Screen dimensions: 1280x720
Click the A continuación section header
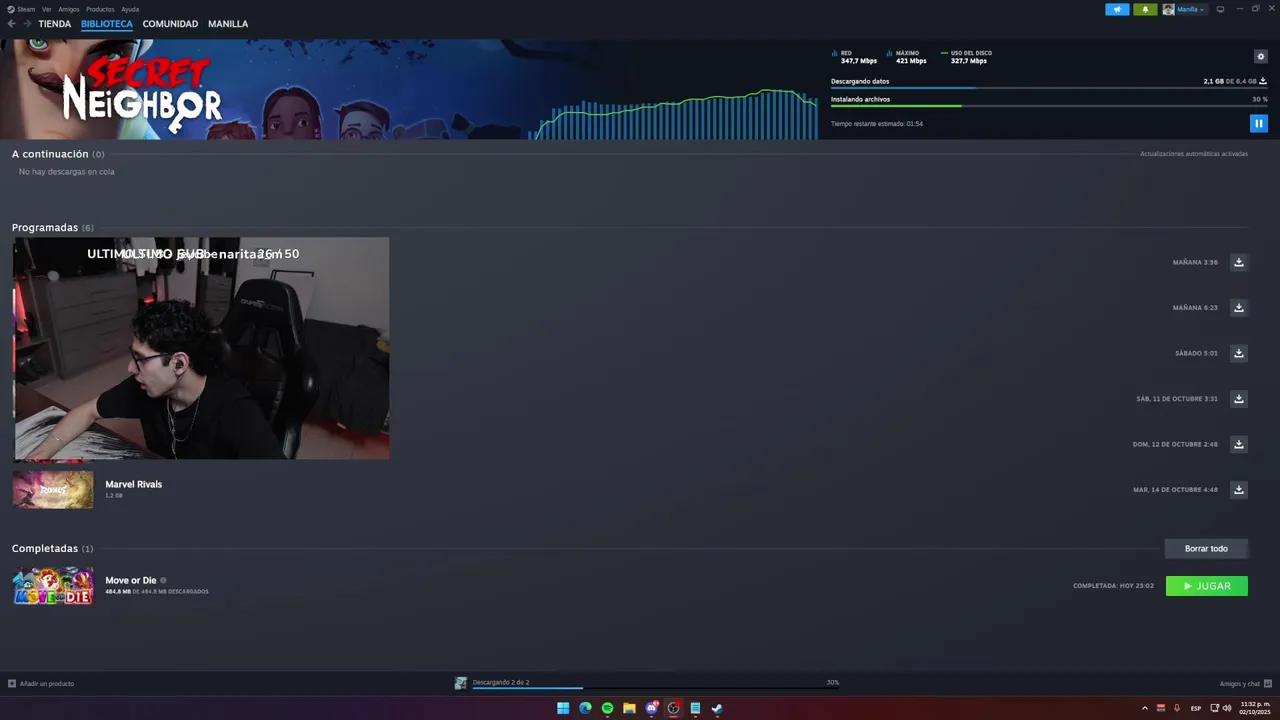coord(58,154)
